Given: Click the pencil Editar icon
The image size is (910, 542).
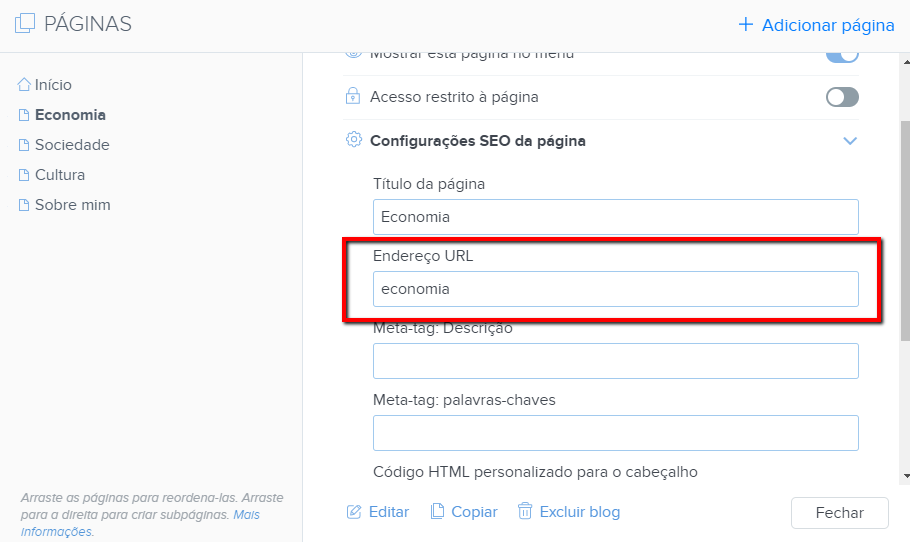Looking at the screenshot, I should click(x=353, y=512).
